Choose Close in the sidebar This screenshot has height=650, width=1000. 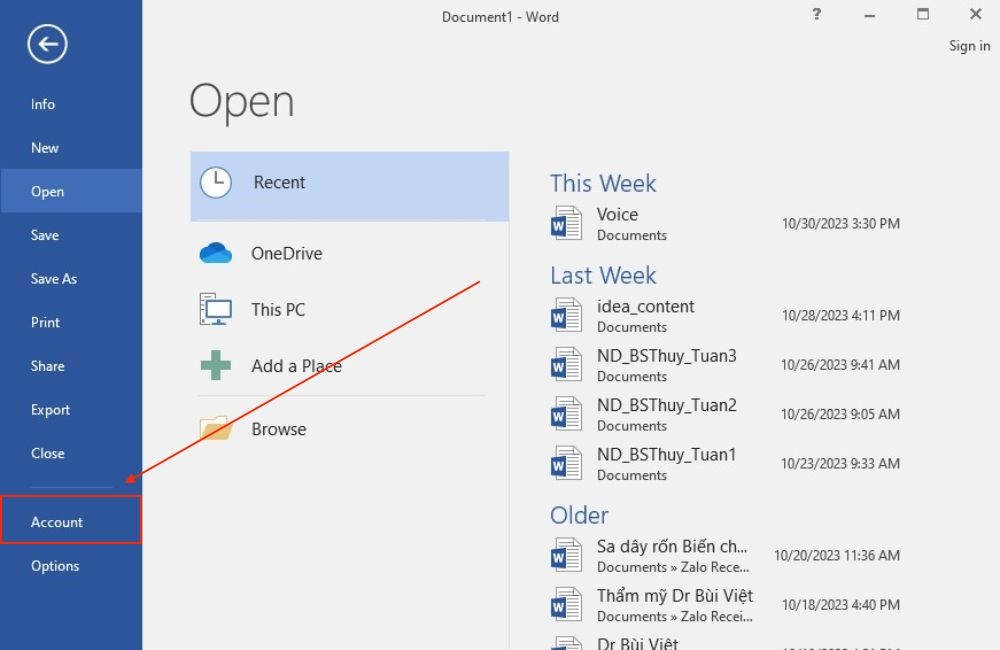click(71, 453)
